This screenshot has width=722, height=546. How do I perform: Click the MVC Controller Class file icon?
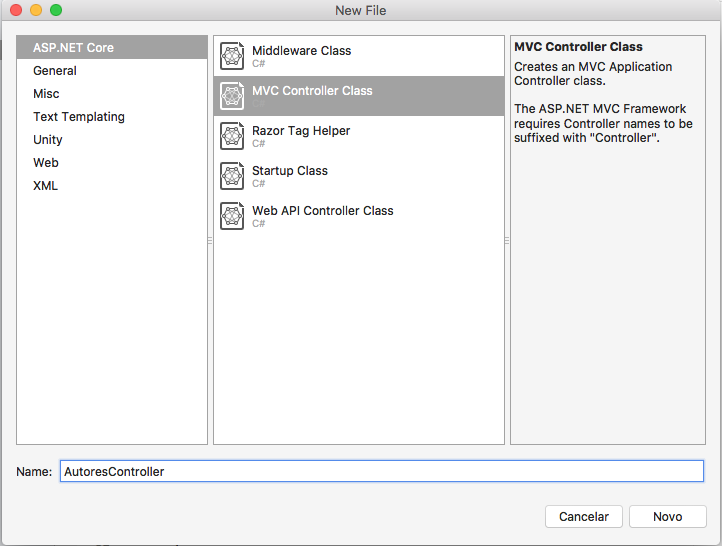[232, 96]
